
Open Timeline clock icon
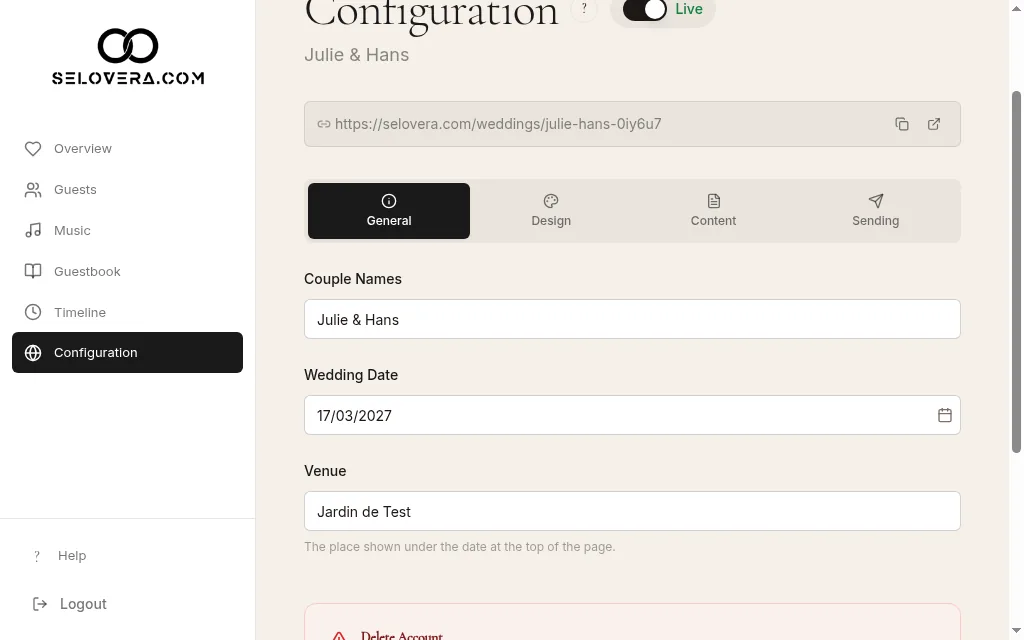click(33, 312)
